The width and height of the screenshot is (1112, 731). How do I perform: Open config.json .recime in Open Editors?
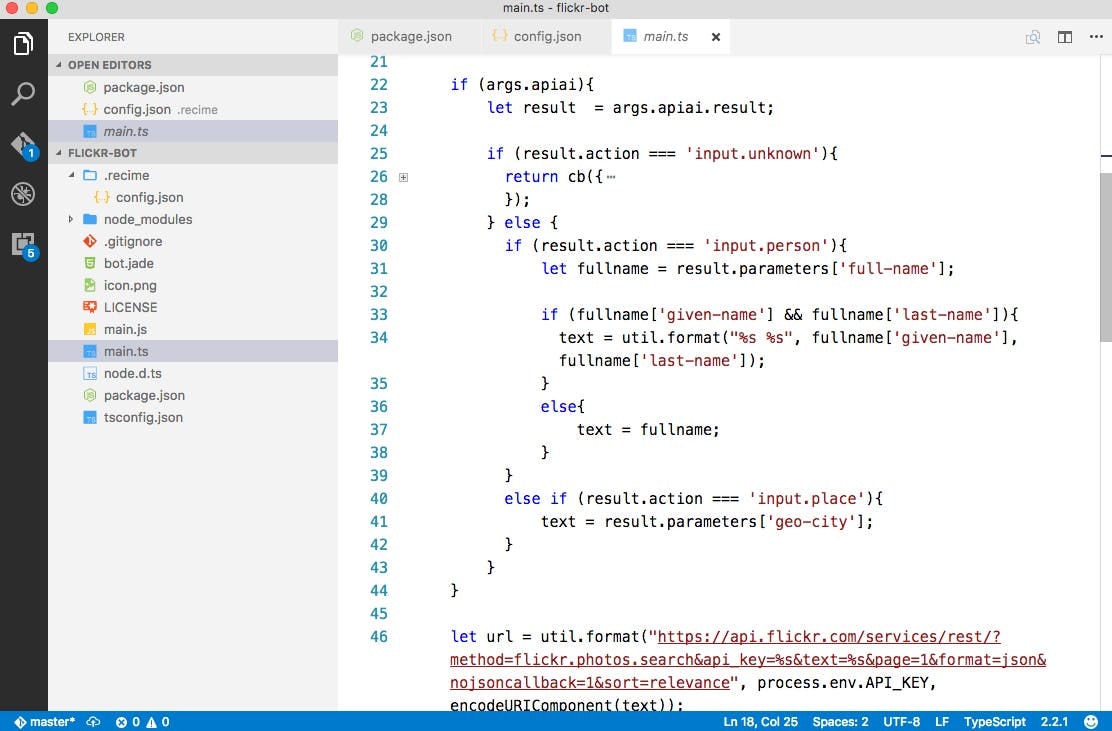(x=193, y=109)
